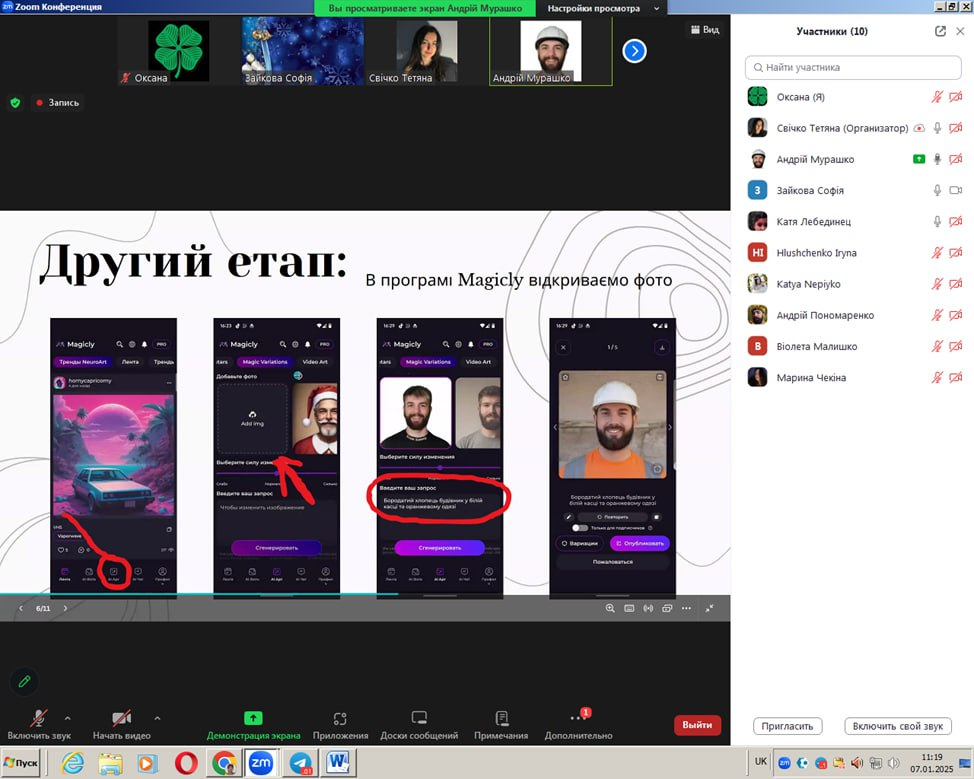Image resolution: width=974 pixels, height=779 pixels.
Task: Click green sharing icon next to Андрій Мурашко
Action: tap(919, 159)
